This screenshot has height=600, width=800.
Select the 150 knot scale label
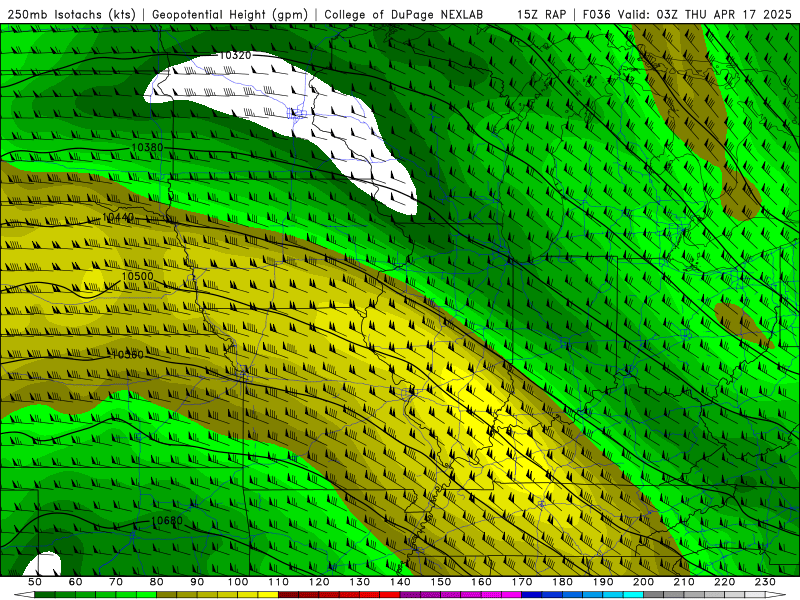coord(440,582)
